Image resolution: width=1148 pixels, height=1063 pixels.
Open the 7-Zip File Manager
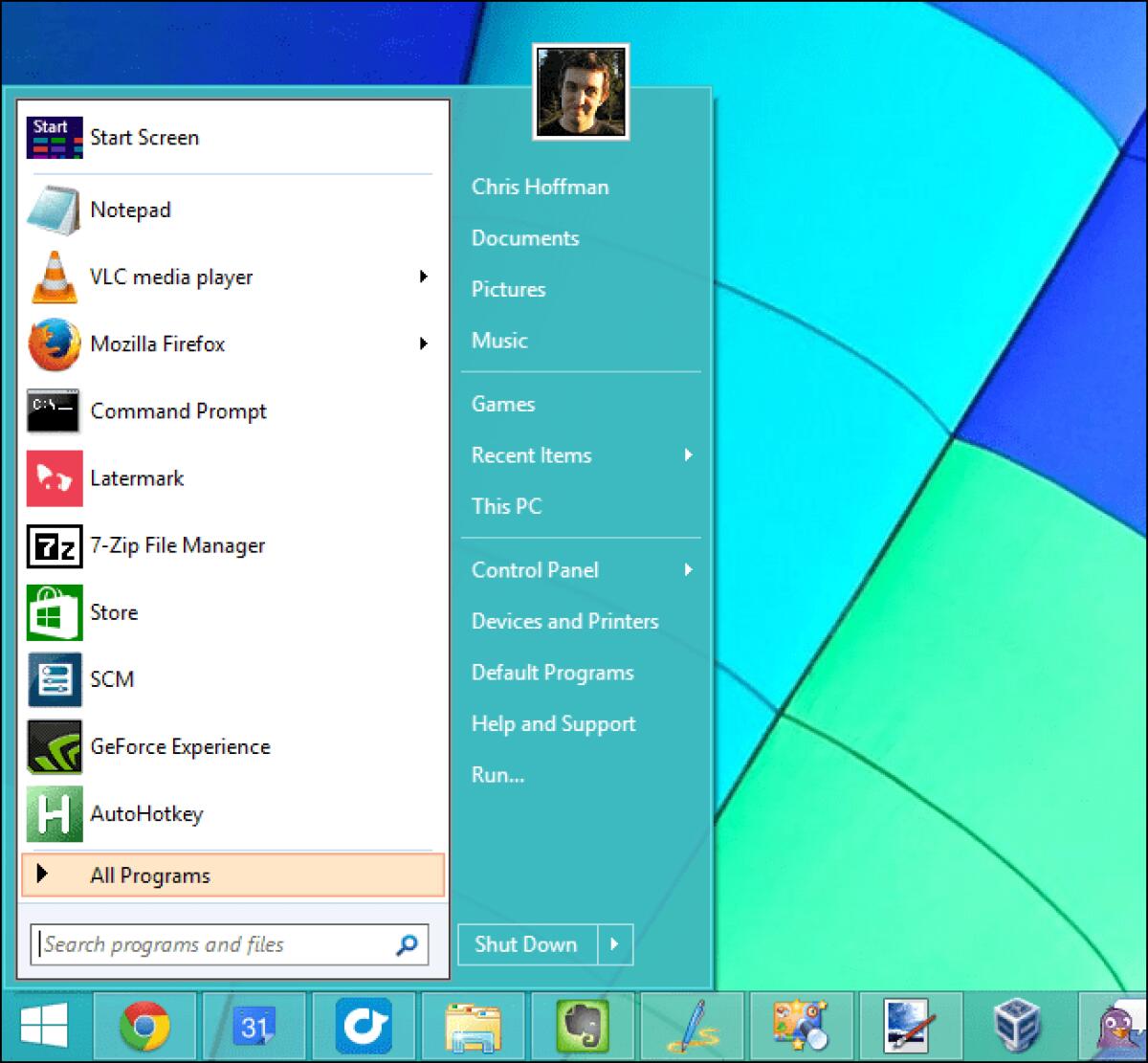click(x=178, y=545)
